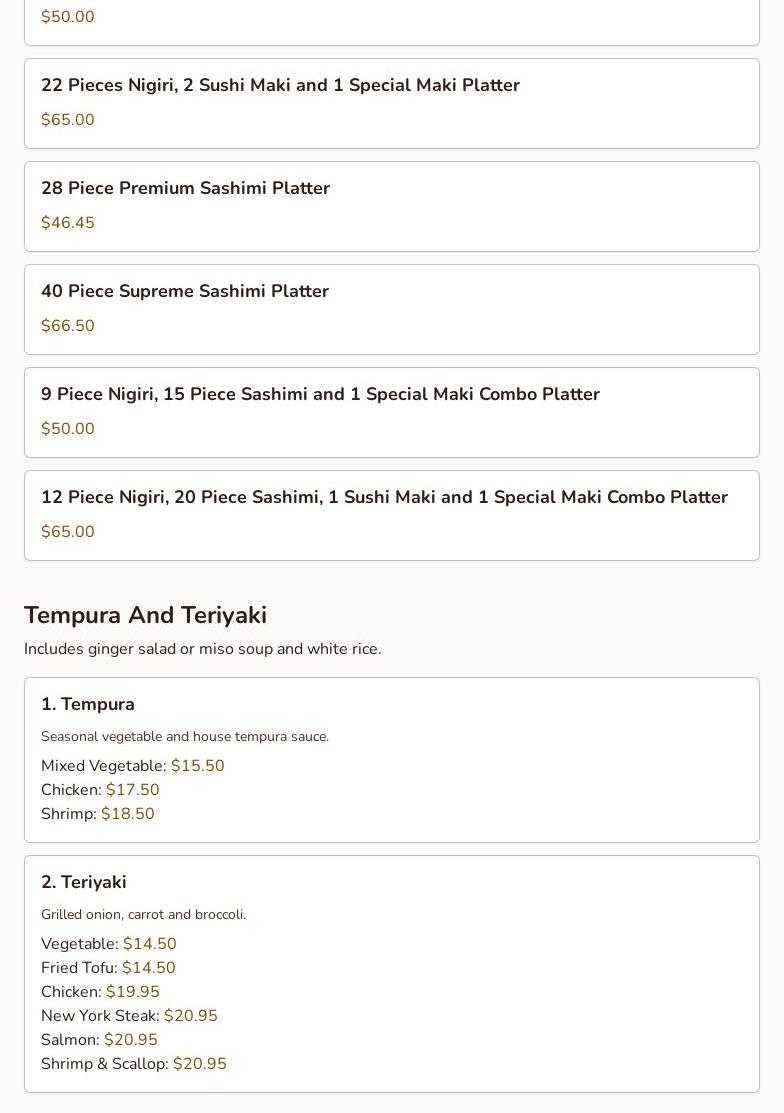Open the 1. Tempura item title
Viewport: 784px width, 1113px height.
coord(88,705)
